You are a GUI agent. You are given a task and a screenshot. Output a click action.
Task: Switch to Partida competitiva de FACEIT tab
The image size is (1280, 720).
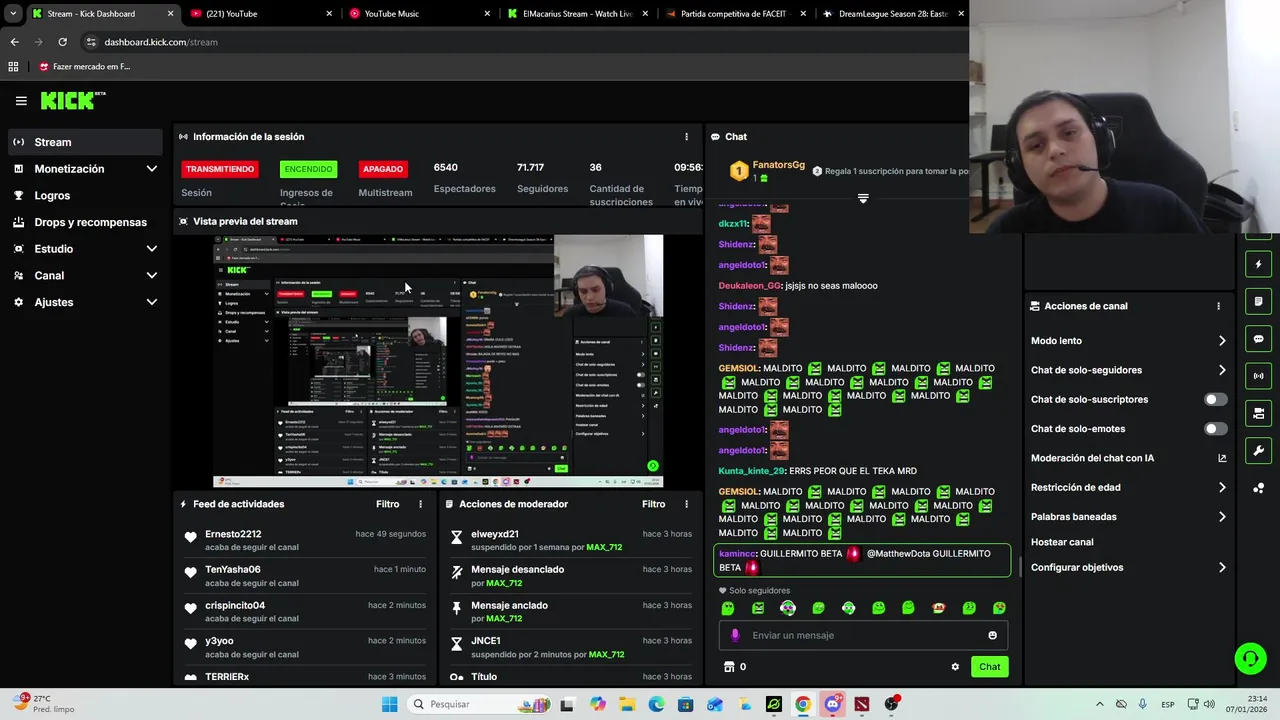pos(735,14)
